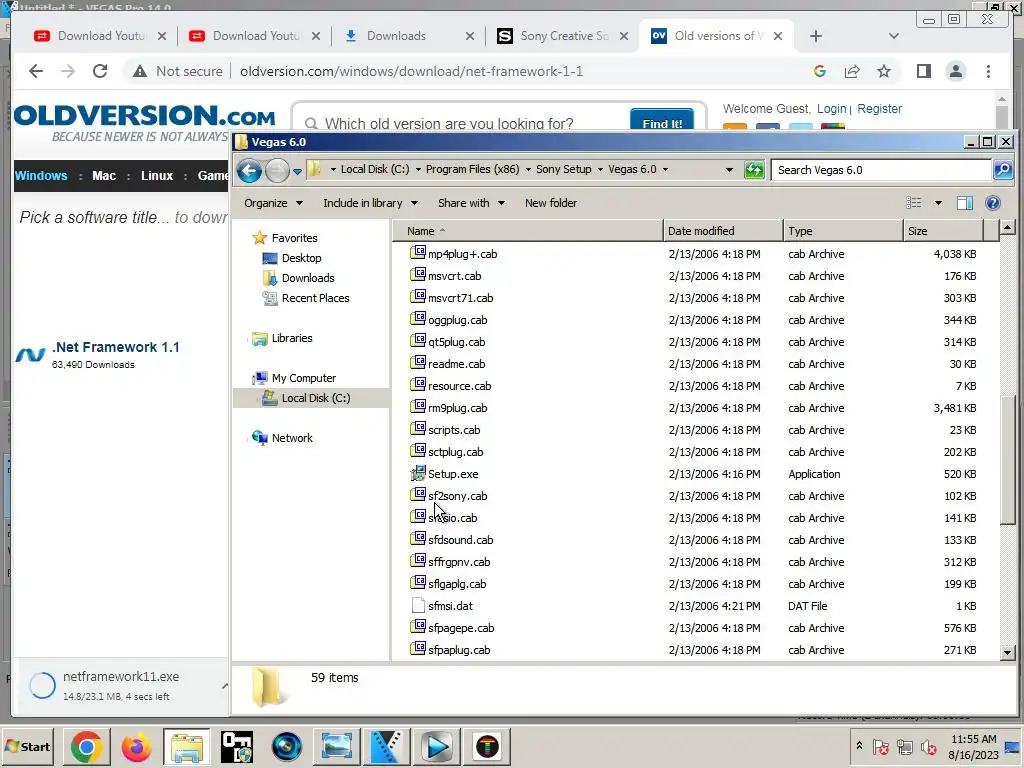Select the Windows category on OldVersion
Image resolution: width=1024 pixels, height=768 pixels.
(41, 176)
